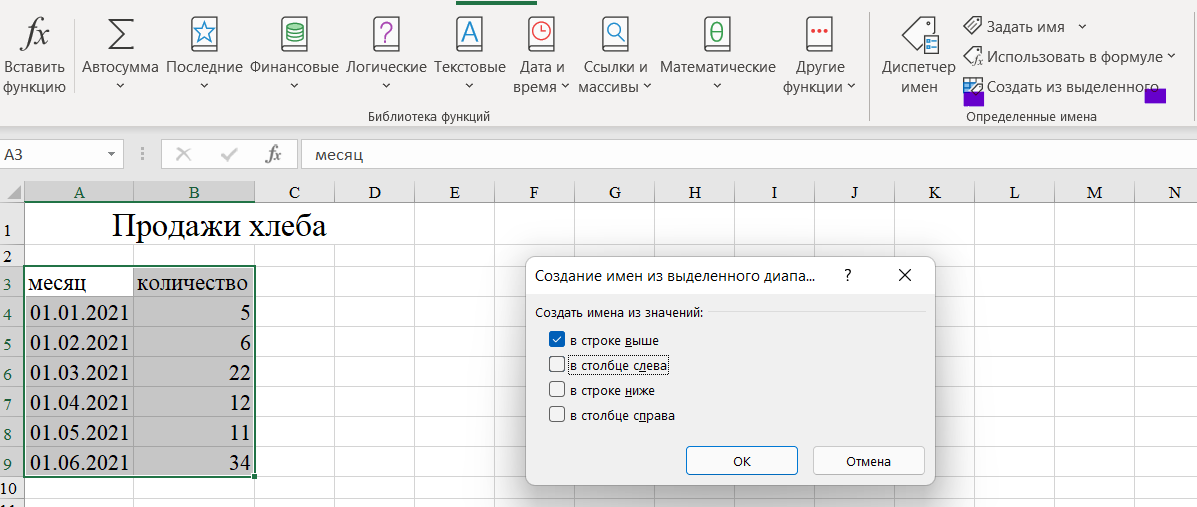
Task: Open the Финансовые functions book icon
Action: [x=294, y=36]
